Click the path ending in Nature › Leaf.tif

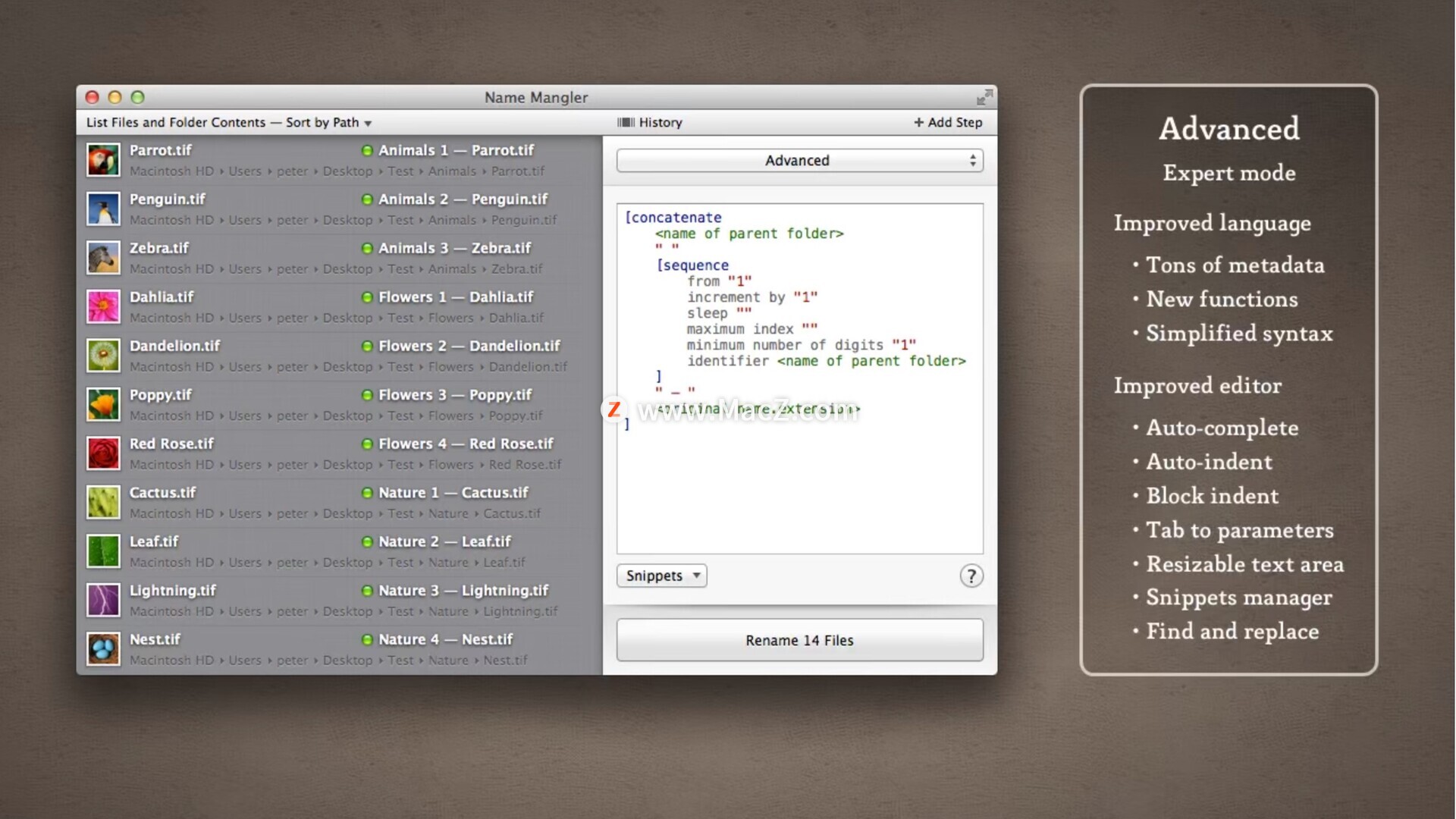click(x=328, y=563)
